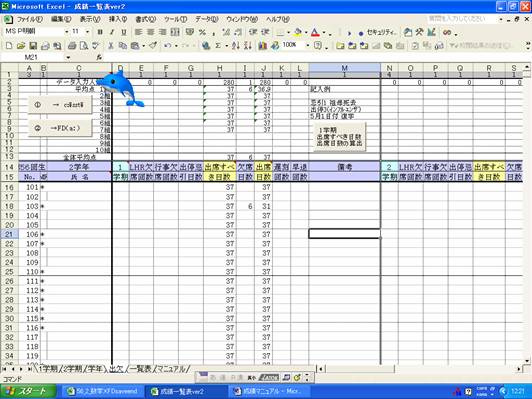Toggle italic formatting in the toolbar
Viewport: 532px width, 399px height.
tap(112, 32)
